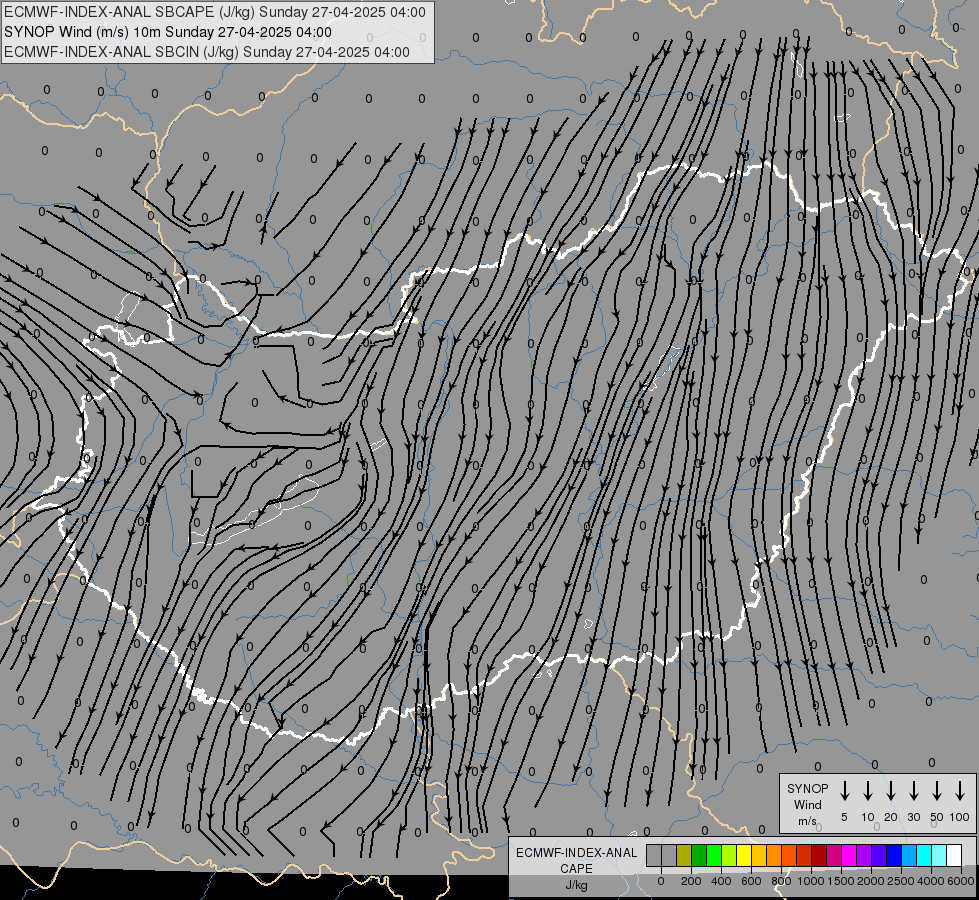The width and height of the screenshot is (979, 900).
Task: Click the 200 tick label on CAPE scale
Action: click(x=691, y=881)
